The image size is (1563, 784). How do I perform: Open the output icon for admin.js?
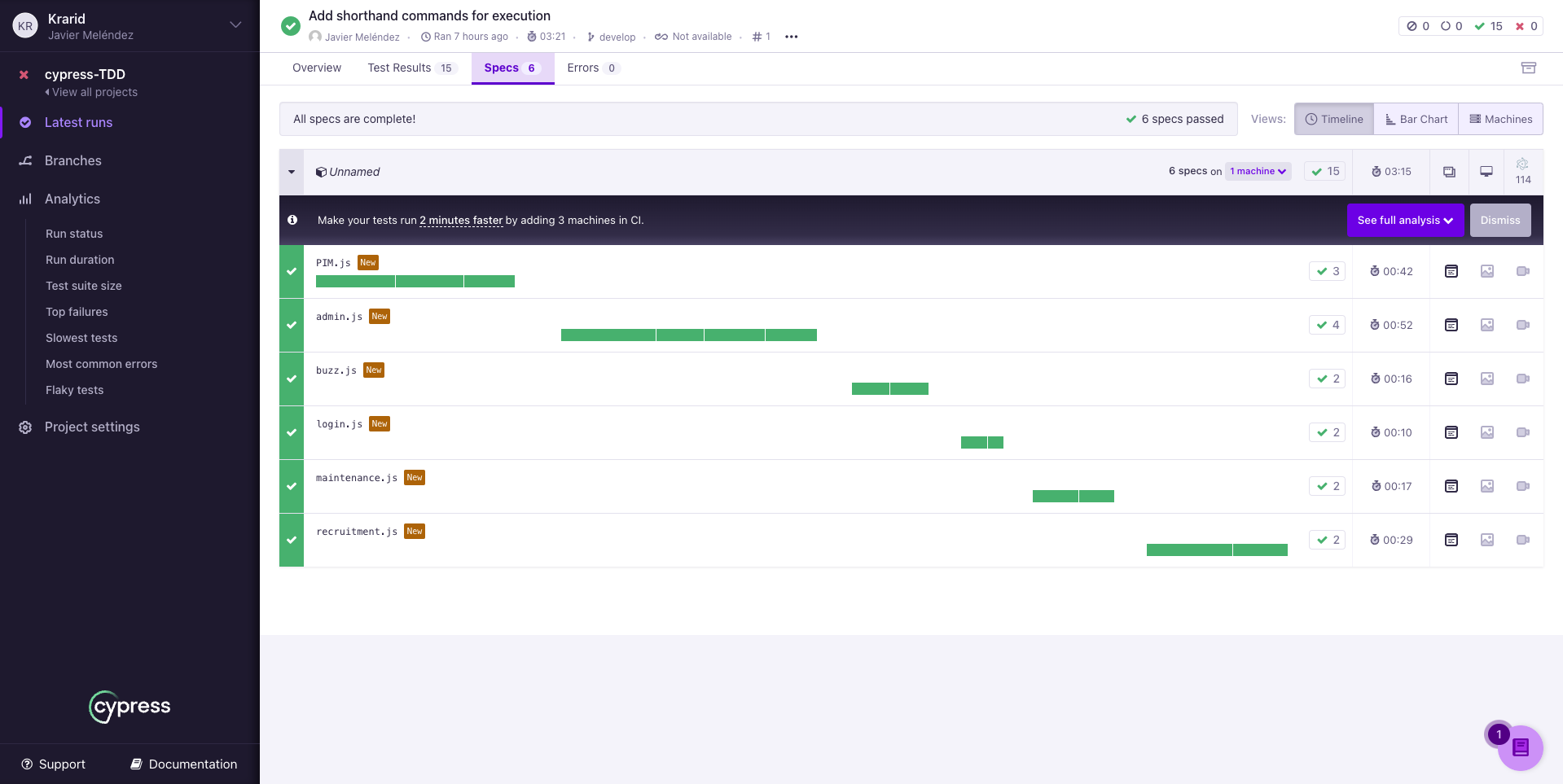point(1451,325)
